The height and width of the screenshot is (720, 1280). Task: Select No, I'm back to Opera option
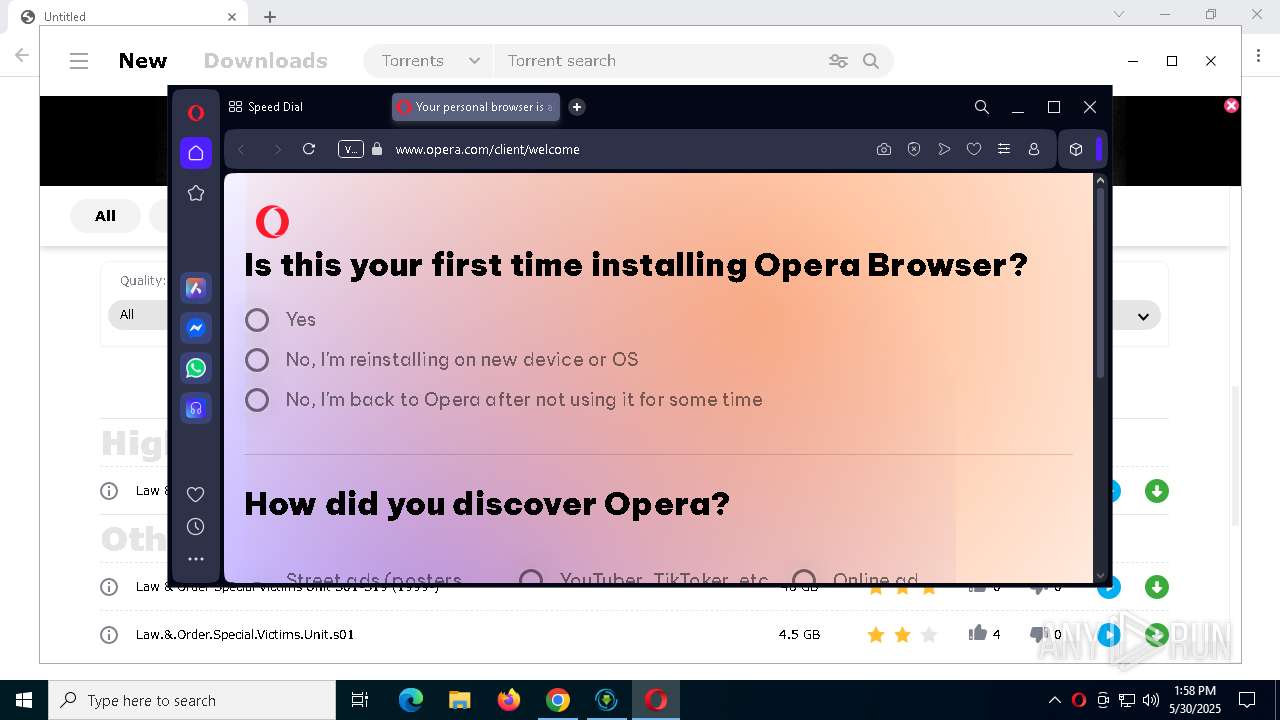(x=257, y=400)
